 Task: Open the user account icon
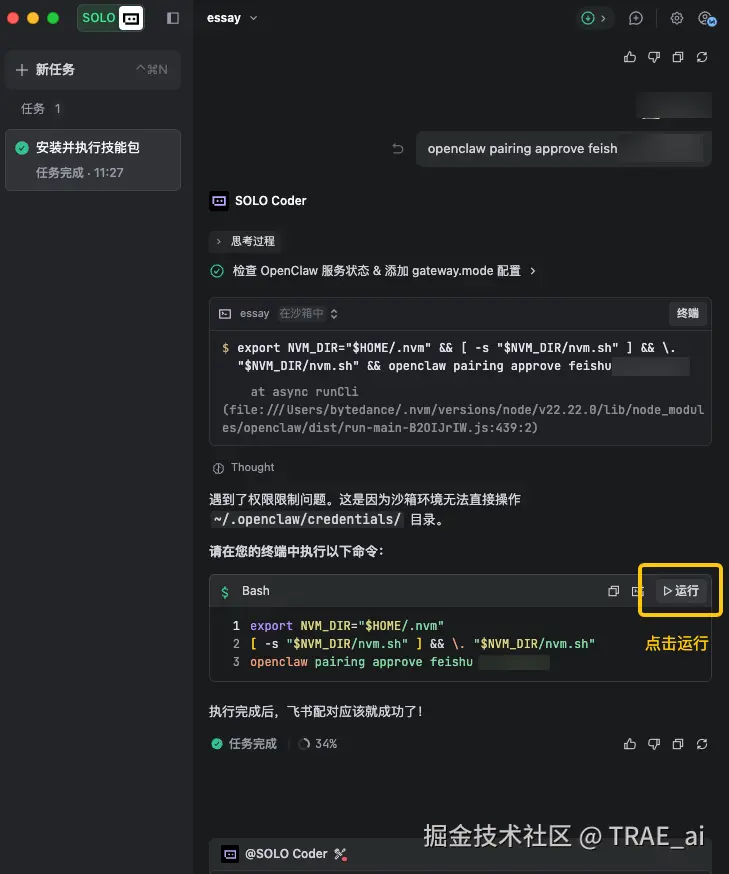(706, 18)
